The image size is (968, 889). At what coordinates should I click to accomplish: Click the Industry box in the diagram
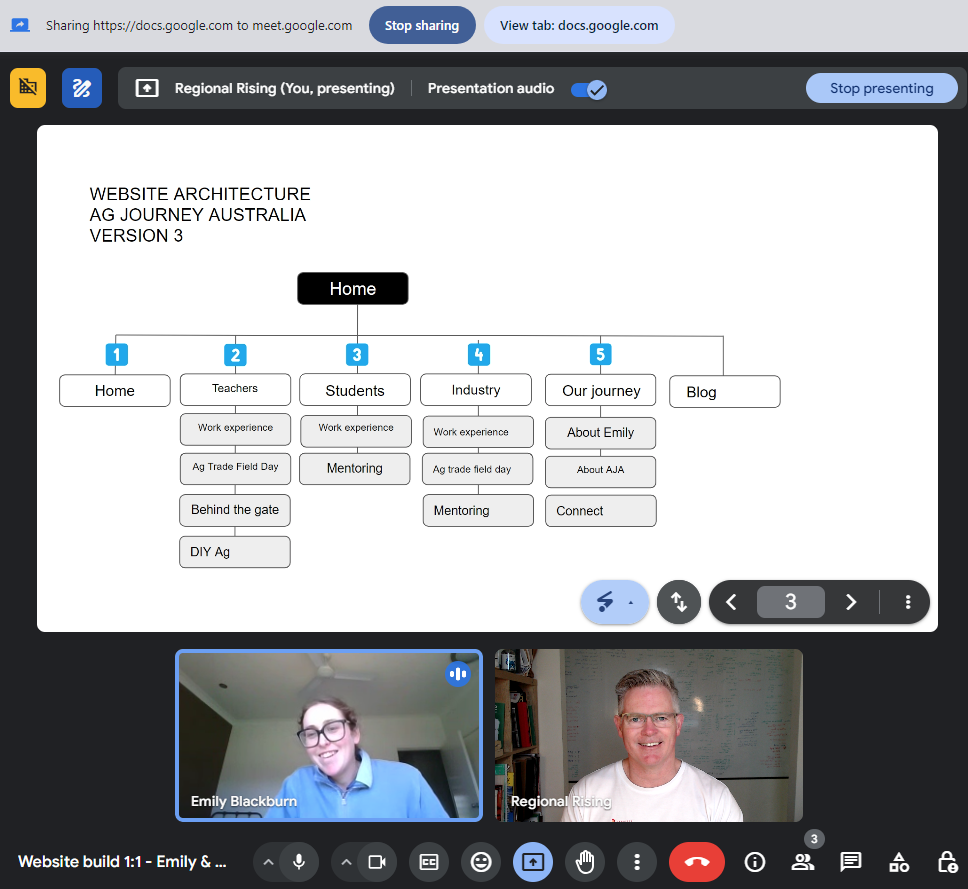pos(476,390)
